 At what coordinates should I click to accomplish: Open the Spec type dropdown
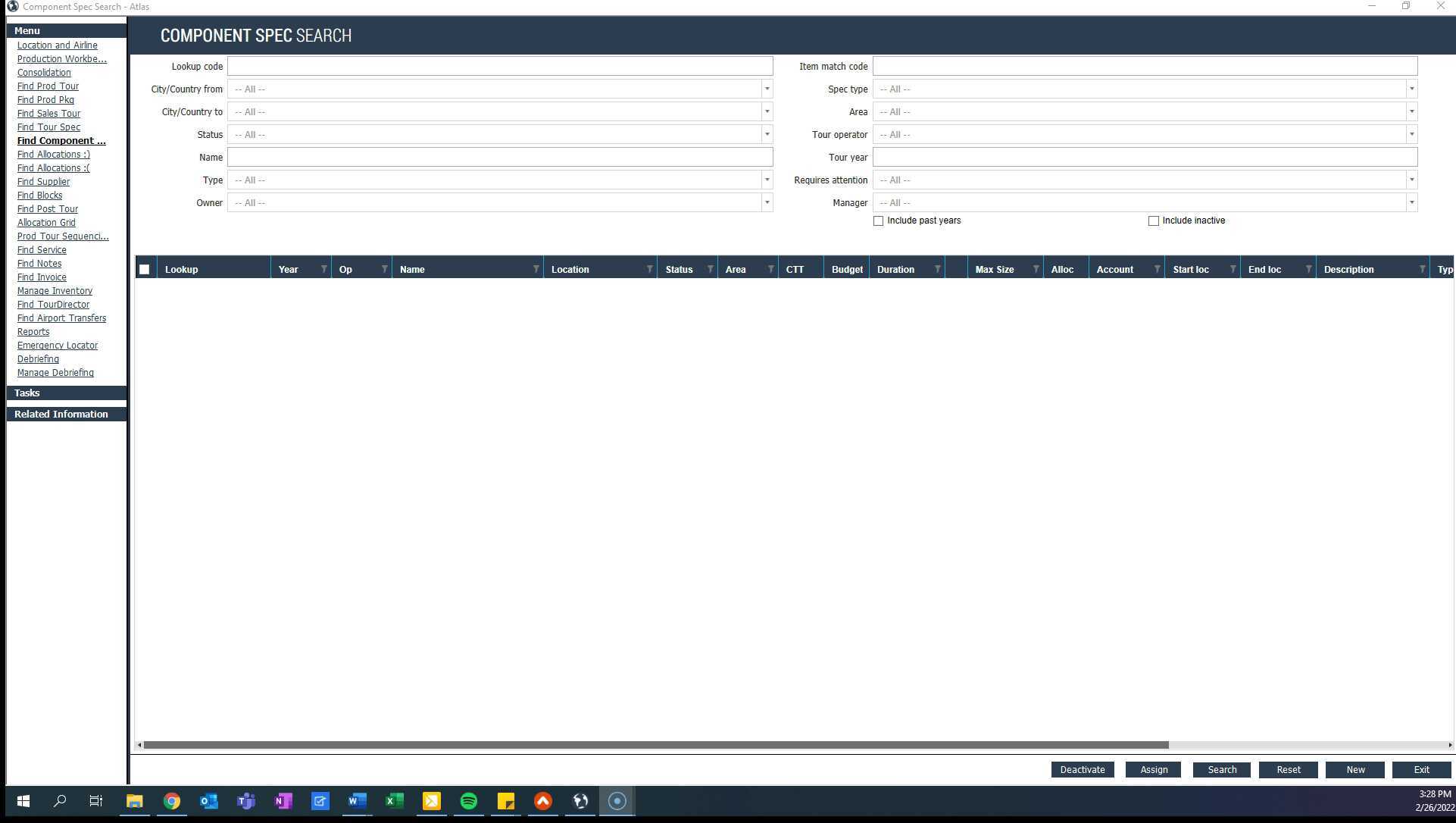(1411, 89)
